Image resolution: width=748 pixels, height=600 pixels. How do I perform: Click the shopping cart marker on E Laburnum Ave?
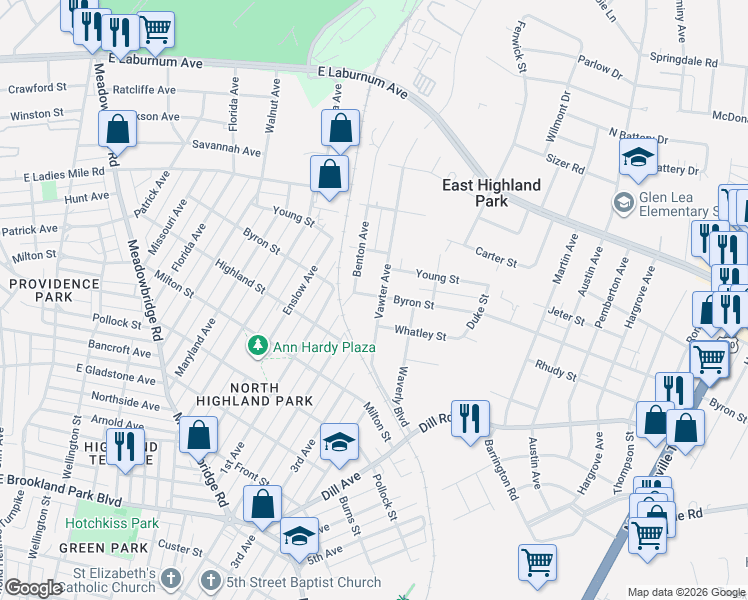[x=156, y=32]
